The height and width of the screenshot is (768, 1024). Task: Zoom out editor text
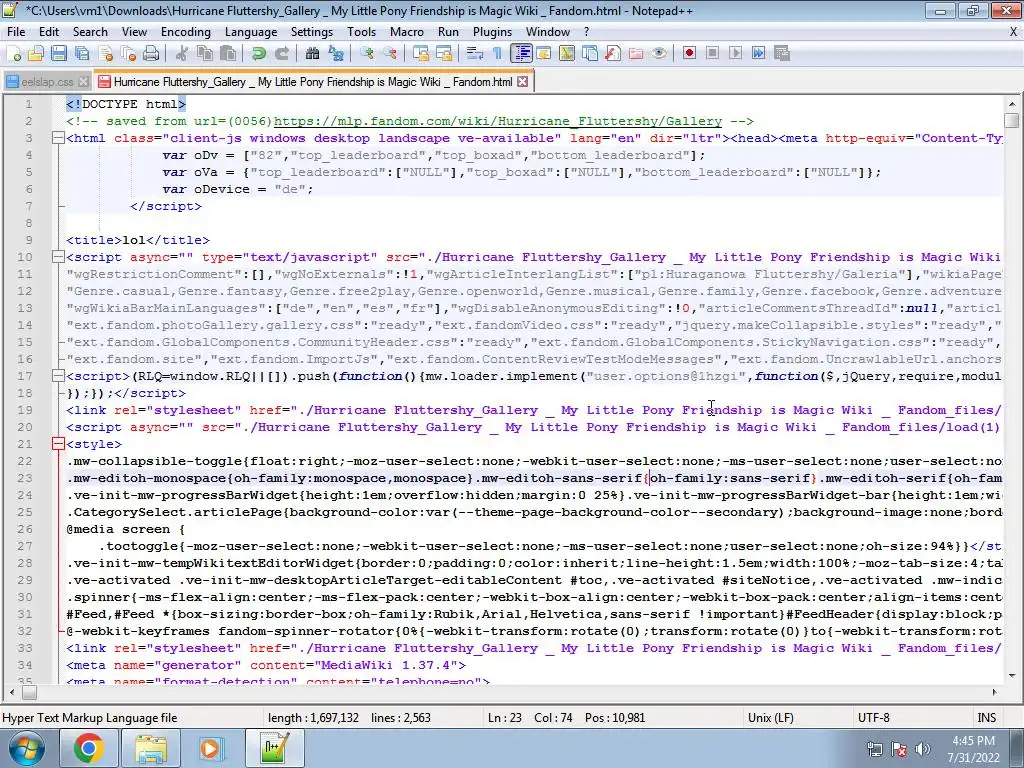[390, 54]
